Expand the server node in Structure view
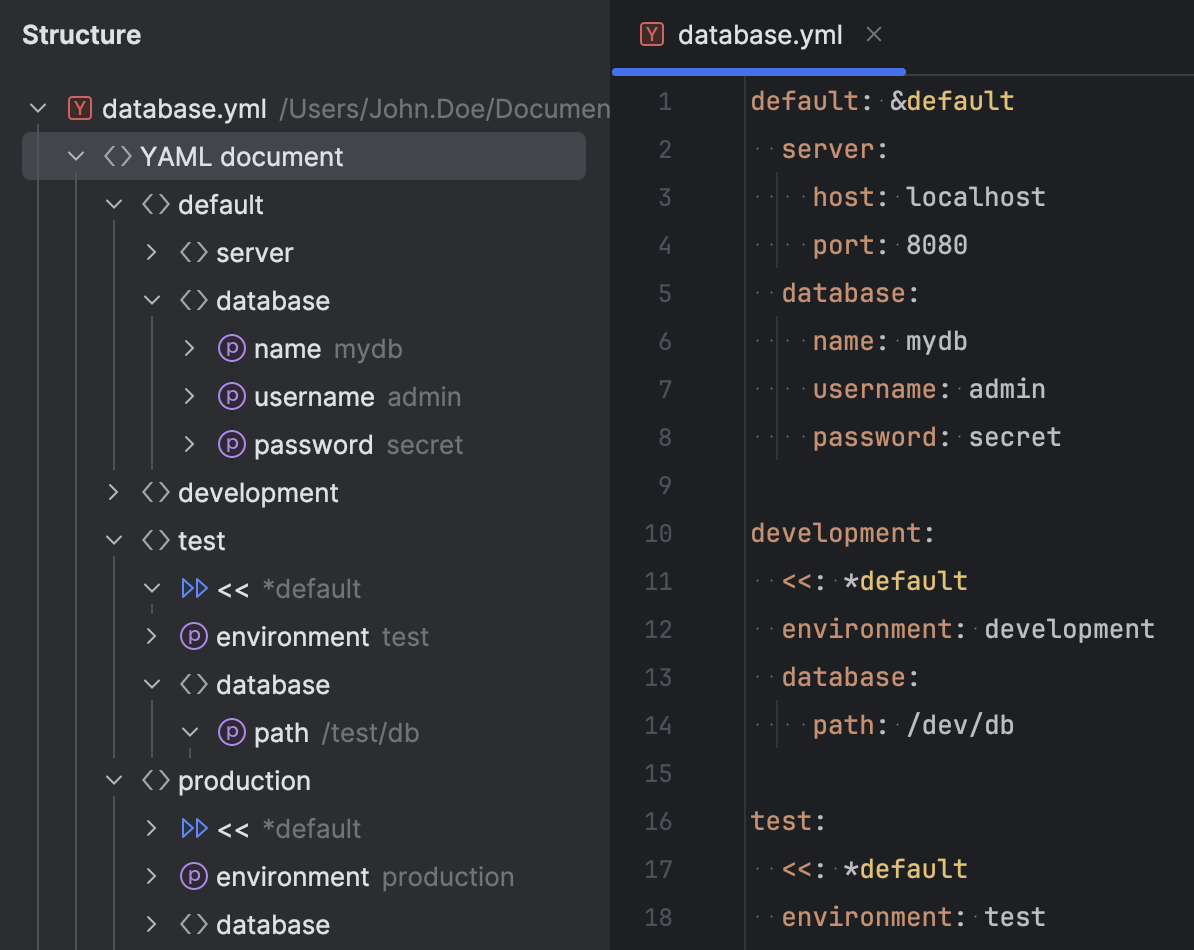The height and width of the screenshot is (950, 1194). click(x=150, y=252)
